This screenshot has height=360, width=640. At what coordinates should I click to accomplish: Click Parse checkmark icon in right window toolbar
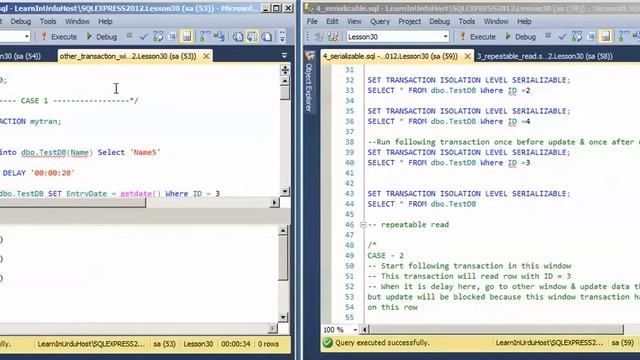click(562, 37)
